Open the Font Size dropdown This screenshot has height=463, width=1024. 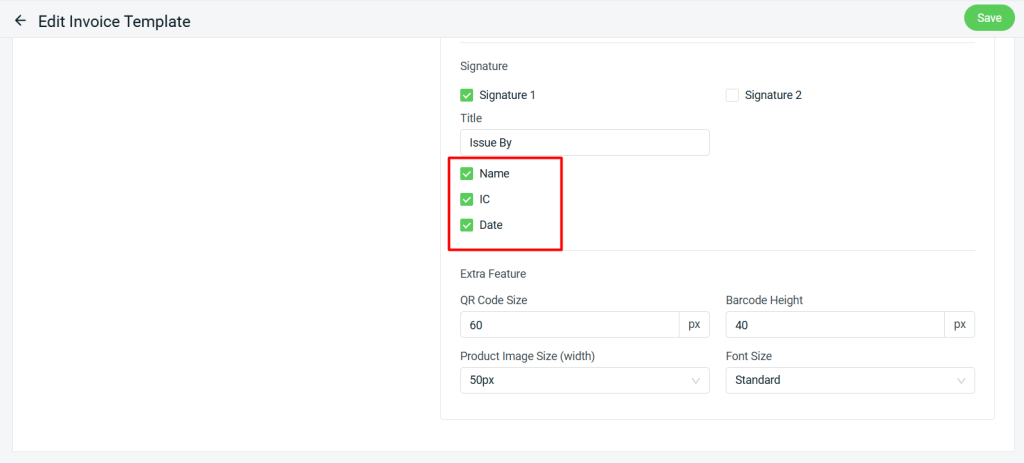[850, 380]
